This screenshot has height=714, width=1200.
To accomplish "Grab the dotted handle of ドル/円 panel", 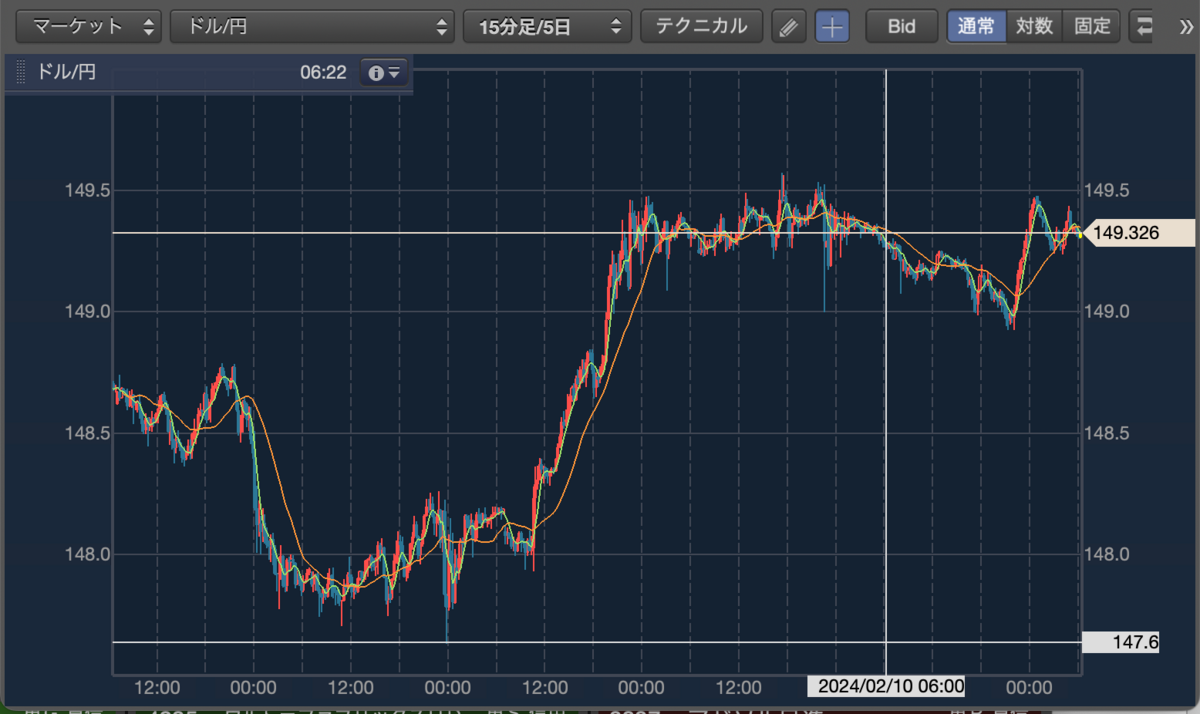I will 20,73.
